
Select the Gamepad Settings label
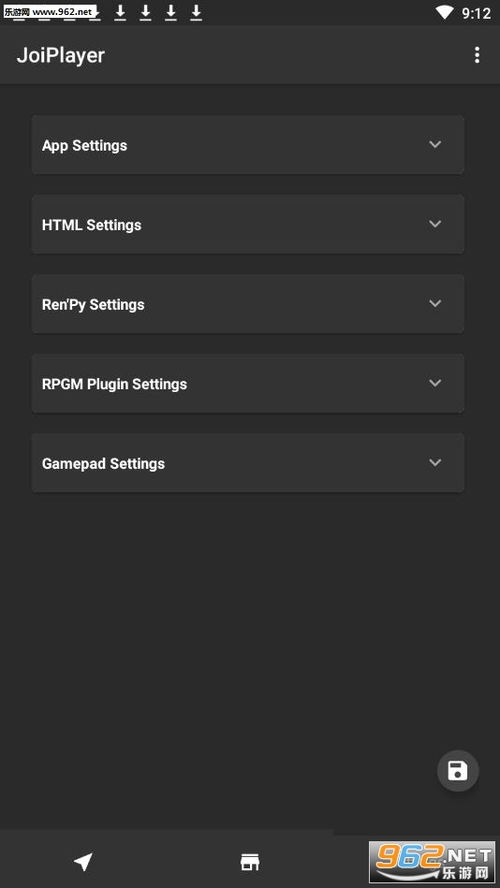(x=104, y=464)
